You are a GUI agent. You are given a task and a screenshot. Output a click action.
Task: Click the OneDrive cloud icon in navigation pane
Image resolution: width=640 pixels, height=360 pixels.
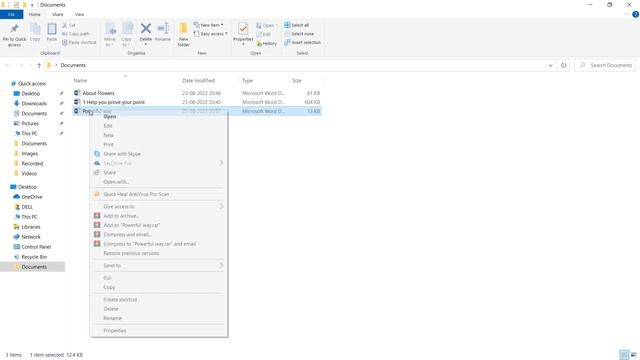point(16,197)
